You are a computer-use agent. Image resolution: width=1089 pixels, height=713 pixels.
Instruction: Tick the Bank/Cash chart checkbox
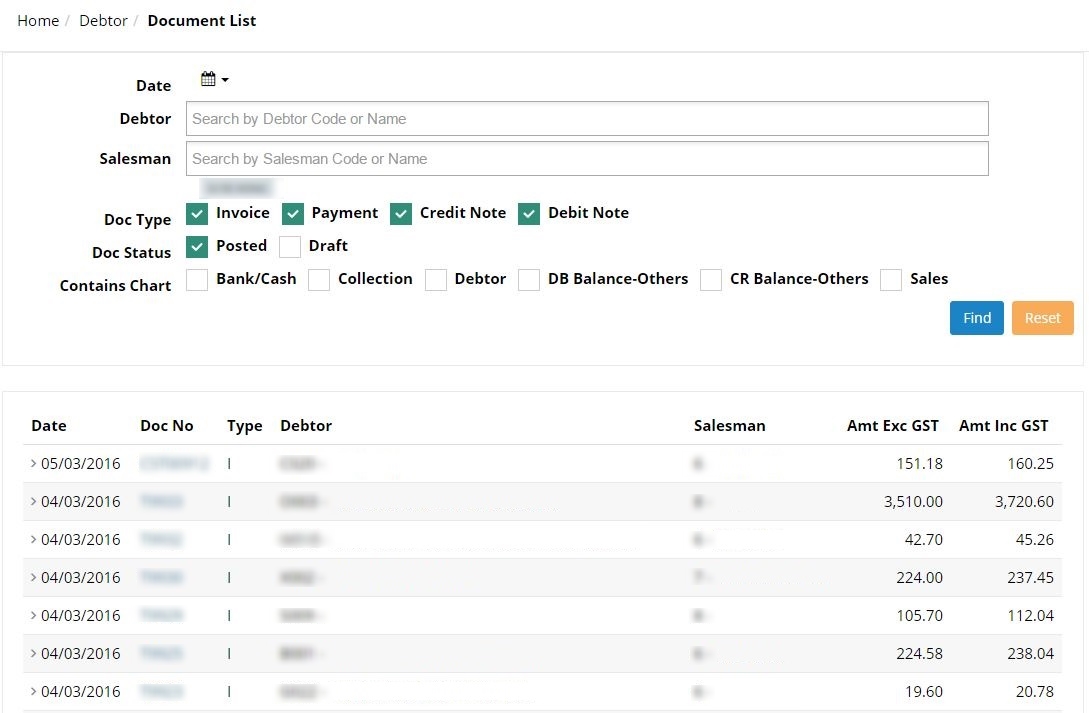point(197,280)
